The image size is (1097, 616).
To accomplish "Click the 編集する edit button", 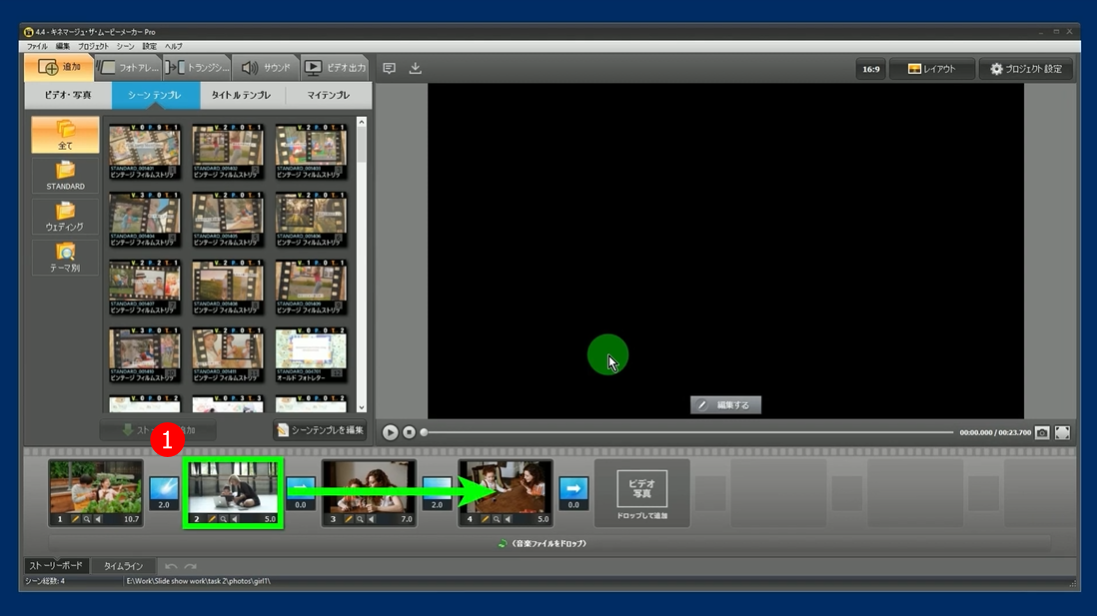I will pyautogui.click(x=725, y=405).
